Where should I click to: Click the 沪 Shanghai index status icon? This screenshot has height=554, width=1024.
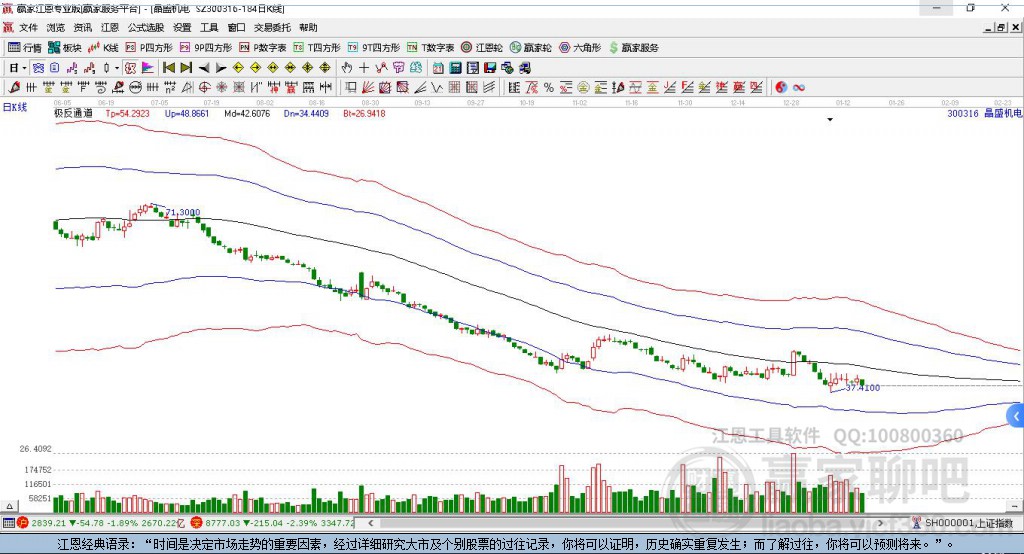23,523
